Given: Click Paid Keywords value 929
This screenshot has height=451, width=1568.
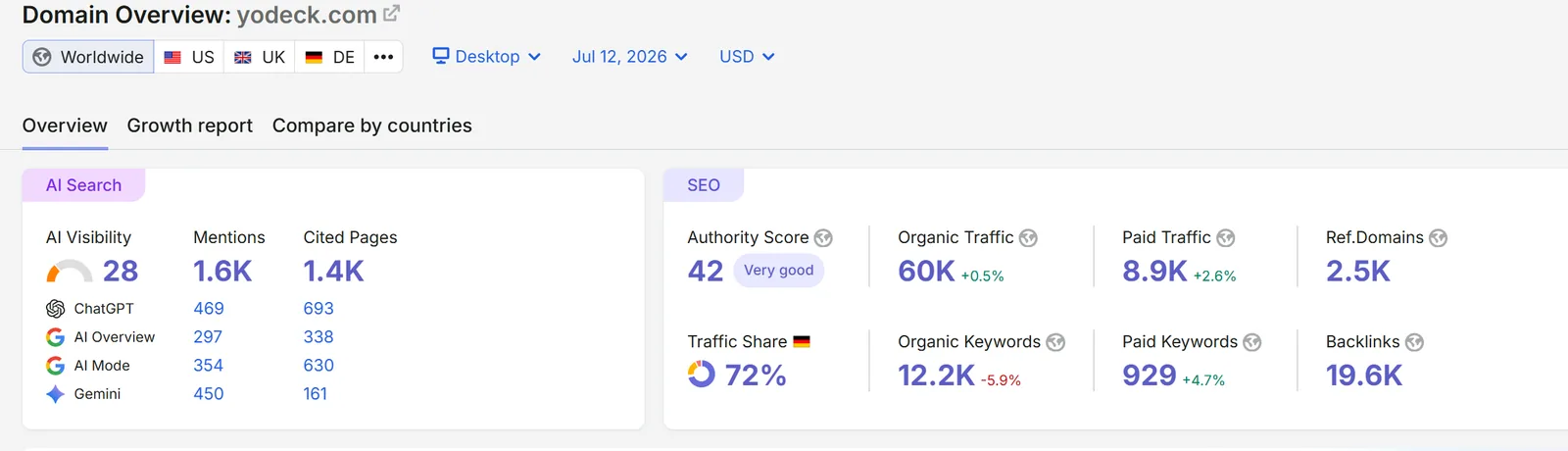Looking at the screenshot, I should 1150,376.
